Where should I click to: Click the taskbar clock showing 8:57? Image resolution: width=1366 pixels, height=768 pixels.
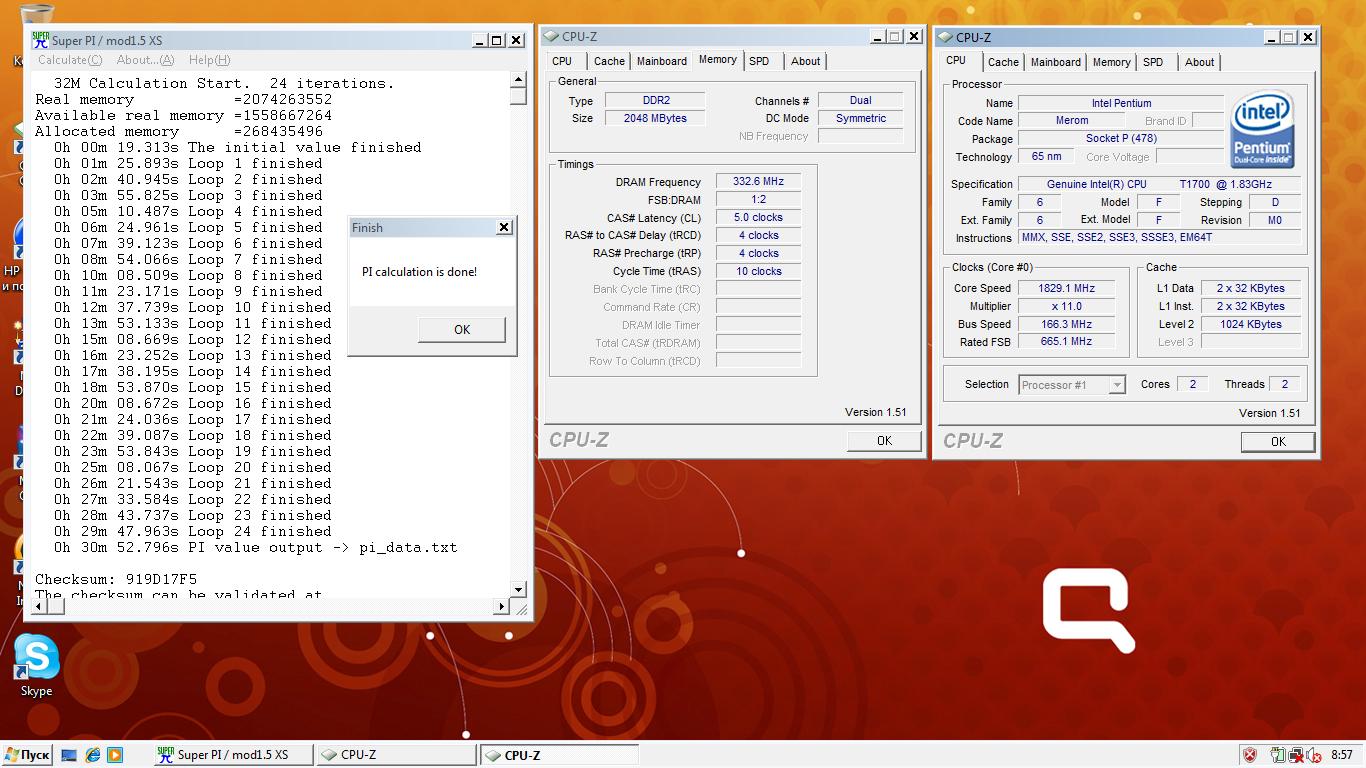click(x=1342, y=755)
